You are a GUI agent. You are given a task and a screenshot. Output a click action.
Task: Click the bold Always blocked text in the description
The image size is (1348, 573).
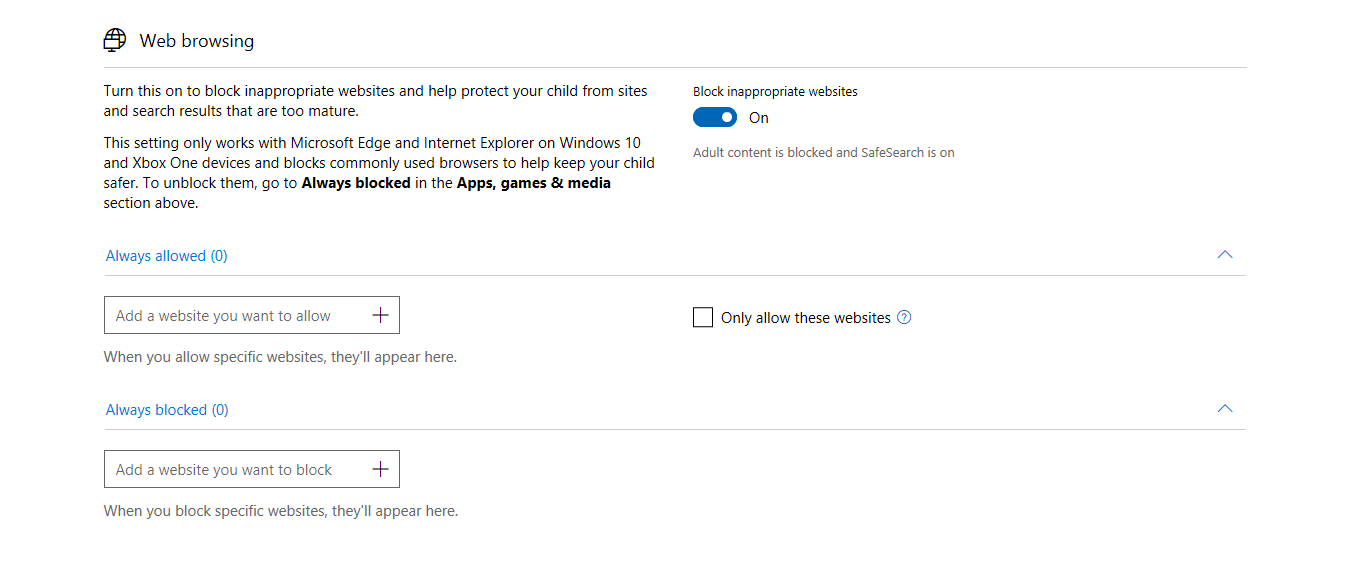point(356,183)
